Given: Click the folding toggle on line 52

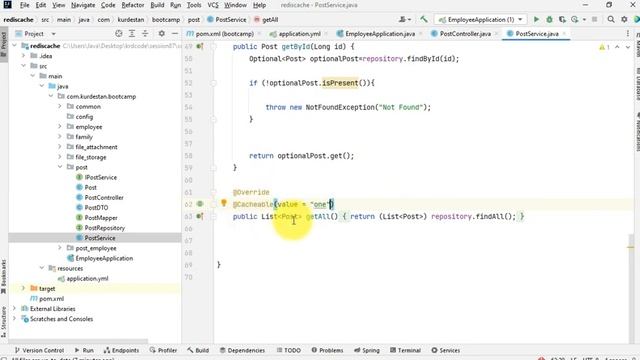Looking at the screenshot, I should point(213,83).
